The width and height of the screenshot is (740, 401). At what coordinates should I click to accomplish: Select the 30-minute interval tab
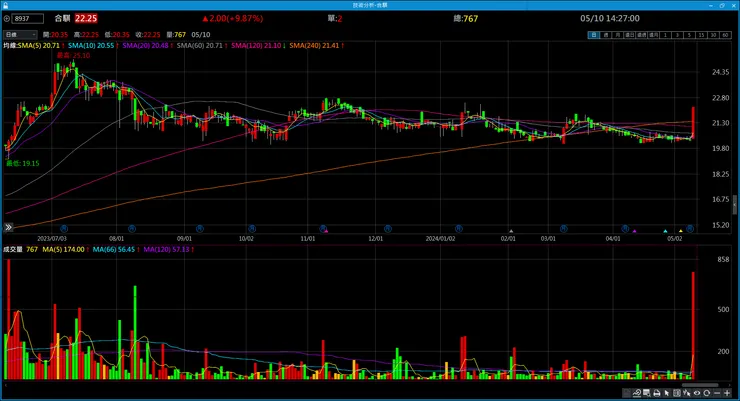(713, 35)
